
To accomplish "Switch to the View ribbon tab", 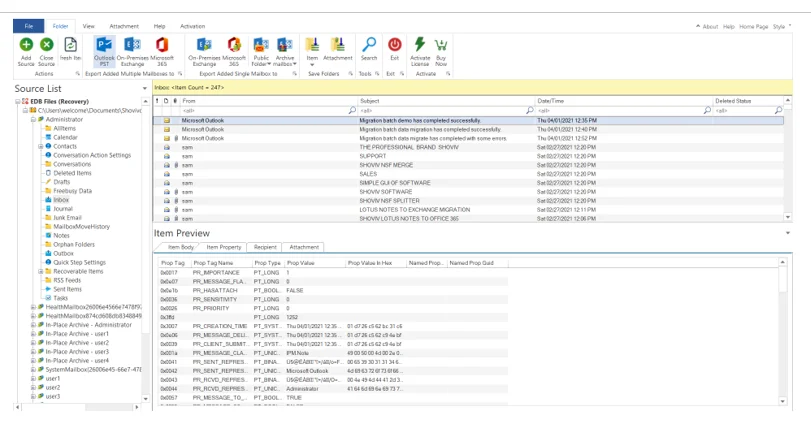I will 88,26.
